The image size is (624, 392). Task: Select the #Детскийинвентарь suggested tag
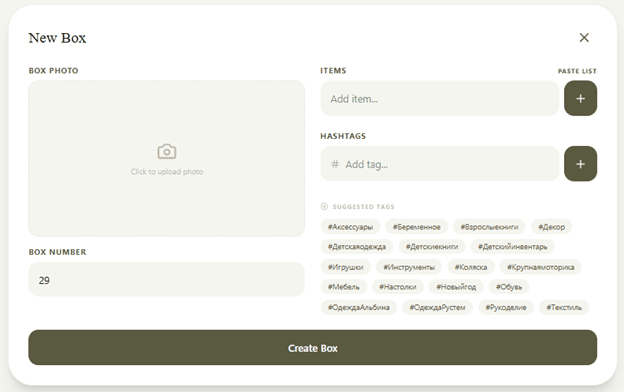tap(513, 247)
